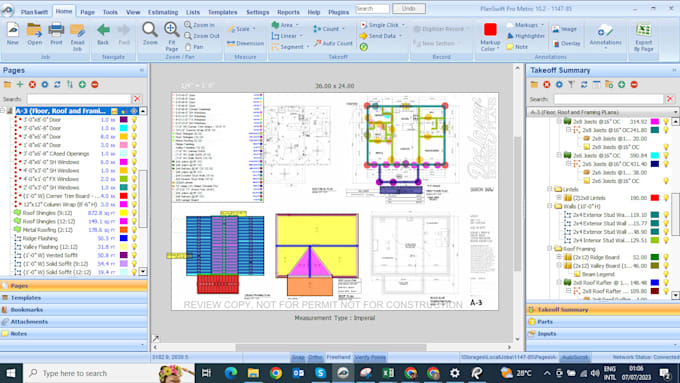Open the Inputs pane
Image resolution: width=680 pixels, height=383 pixels.
tap(603, 334)
